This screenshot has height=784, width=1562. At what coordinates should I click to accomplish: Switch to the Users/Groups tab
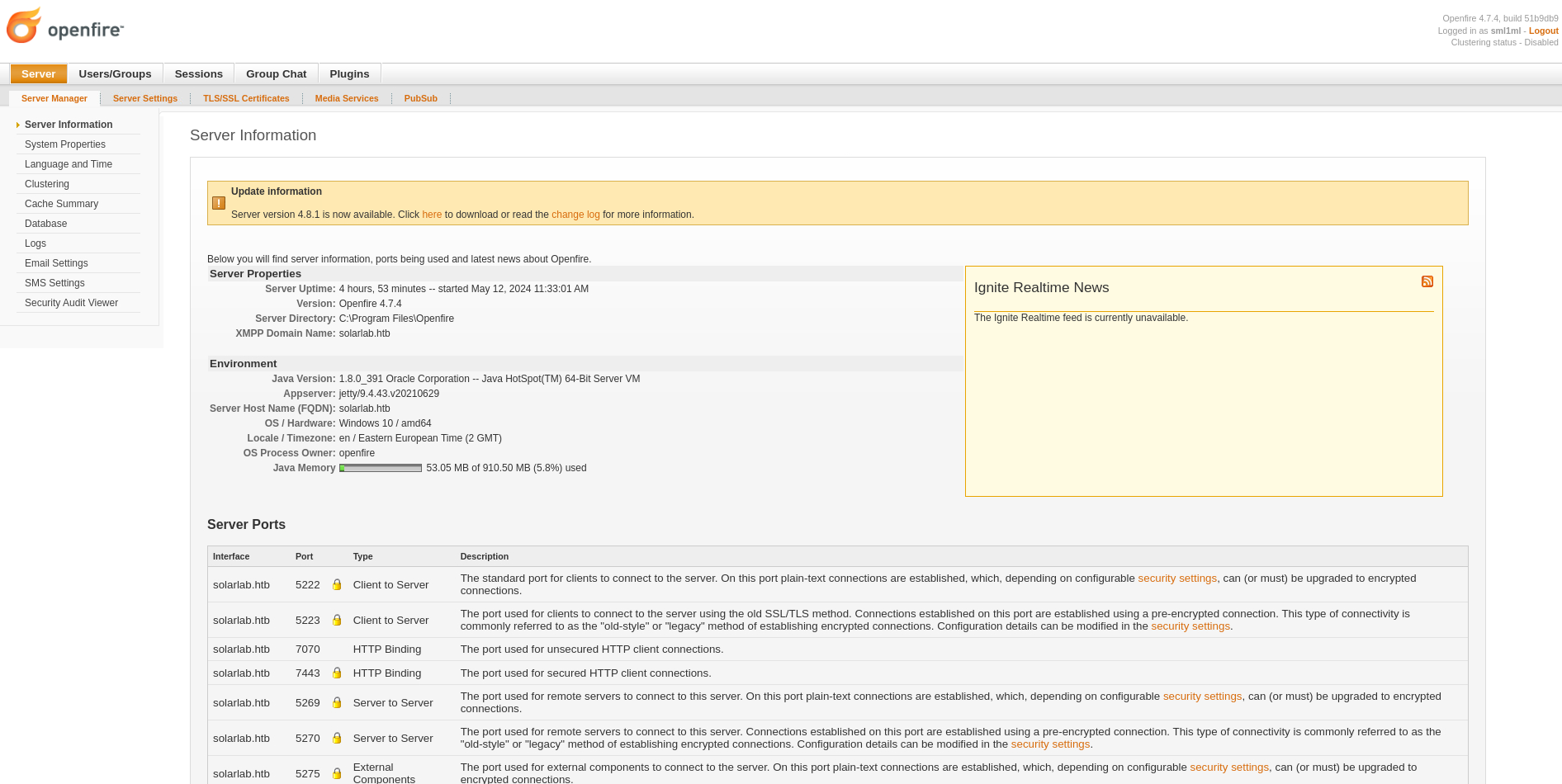tap(115, 73)
